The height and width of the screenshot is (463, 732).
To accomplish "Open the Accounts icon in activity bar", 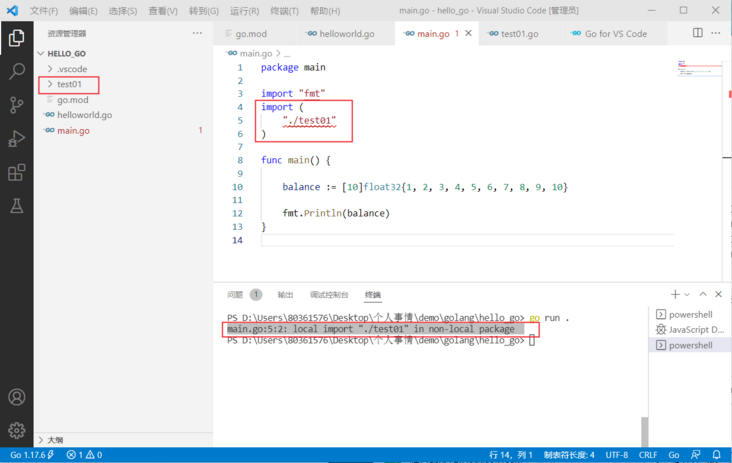I will point(16,397).
